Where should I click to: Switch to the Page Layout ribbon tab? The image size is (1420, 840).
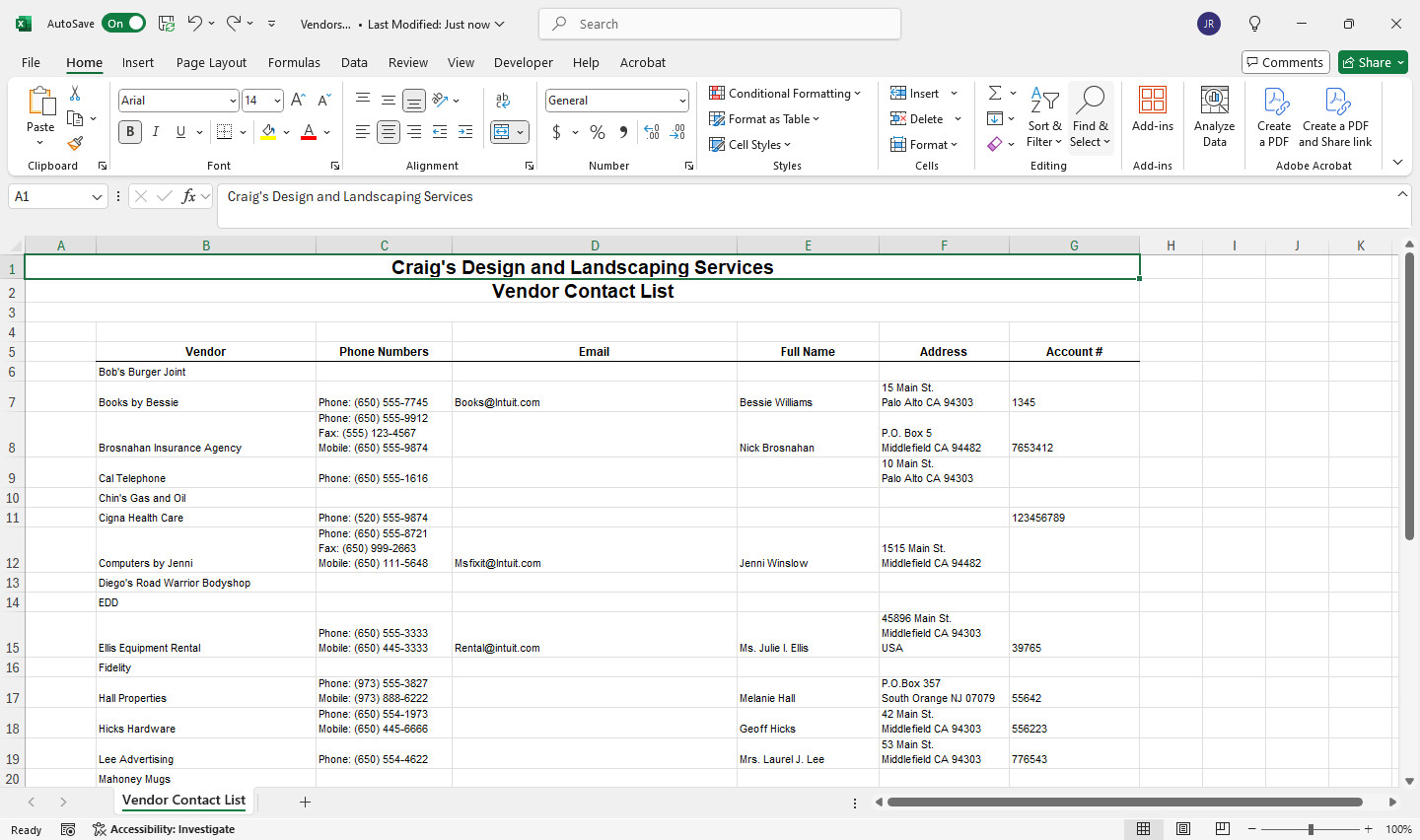[x=211, y=62]
